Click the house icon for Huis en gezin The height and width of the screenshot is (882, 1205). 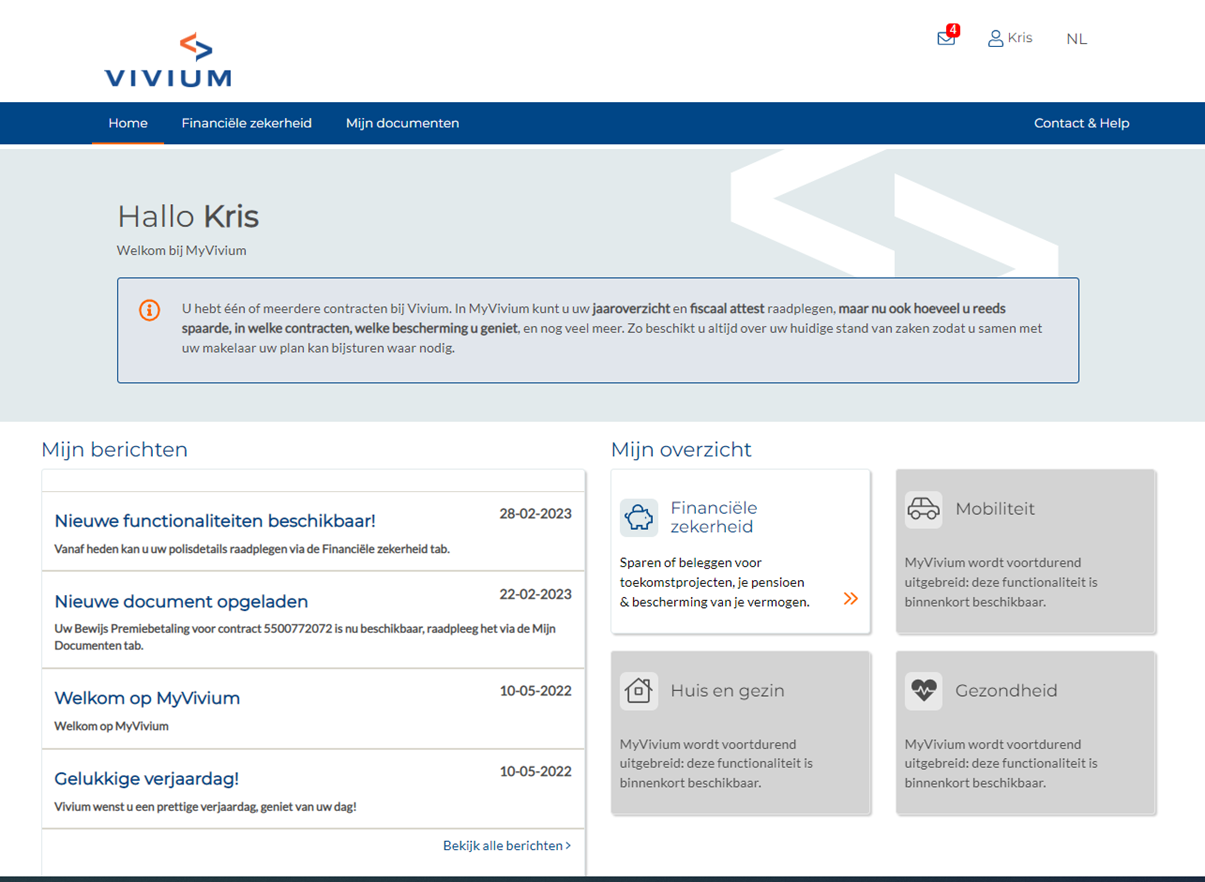tap(639, 691)
